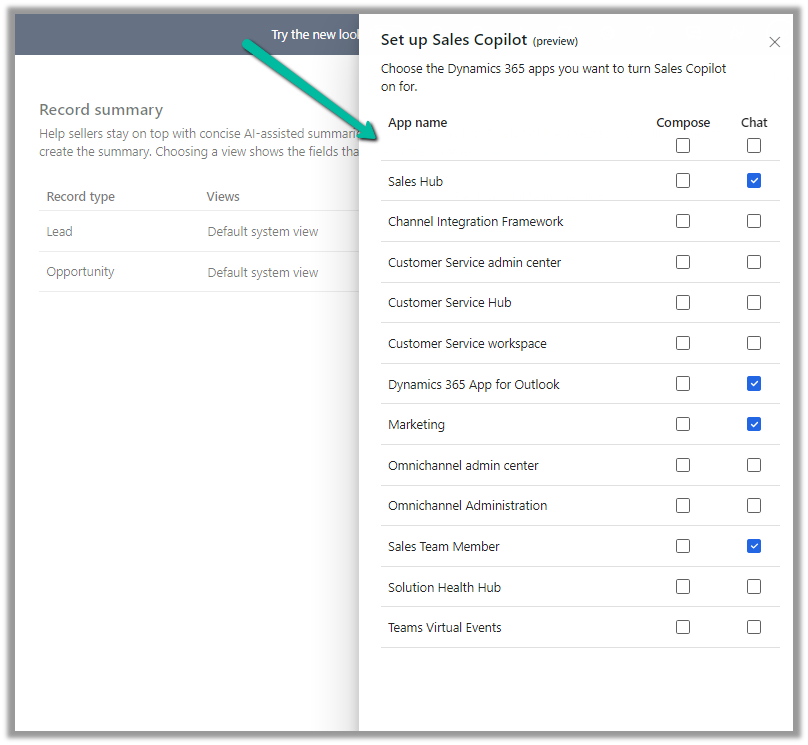The image size is (808, 745).
Task: Enable Compose for Marketing app
Action: (x=683, y=424)
